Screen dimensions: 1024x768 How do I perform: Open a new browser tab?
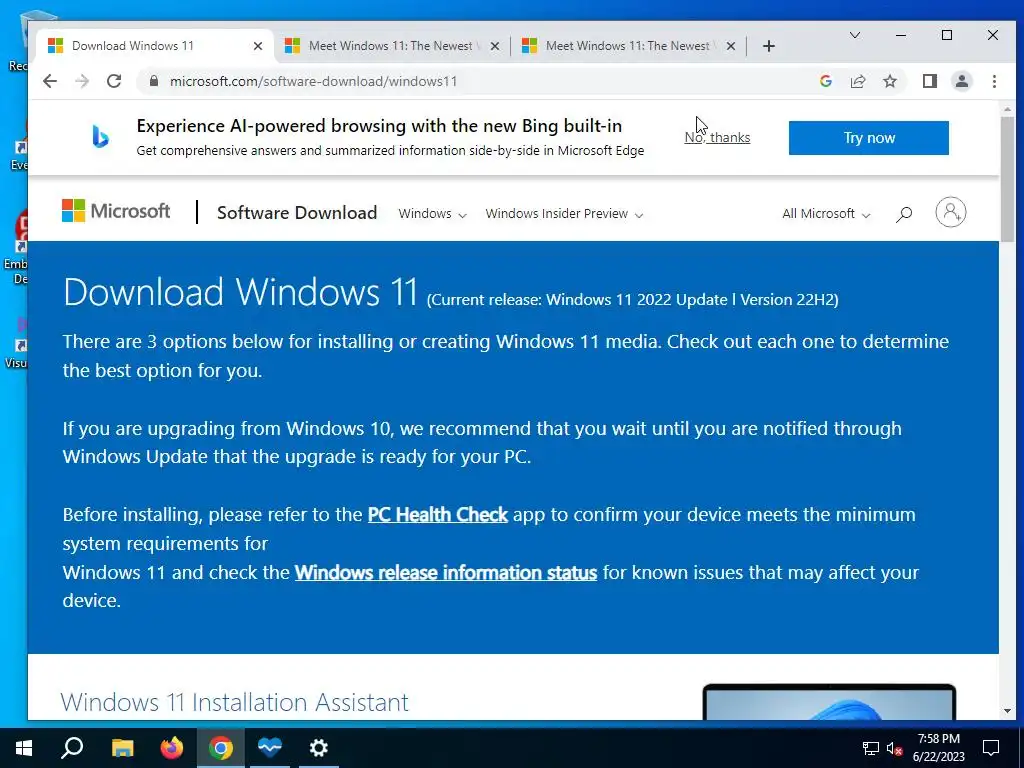pyautogui.click(x=769, y=46)
